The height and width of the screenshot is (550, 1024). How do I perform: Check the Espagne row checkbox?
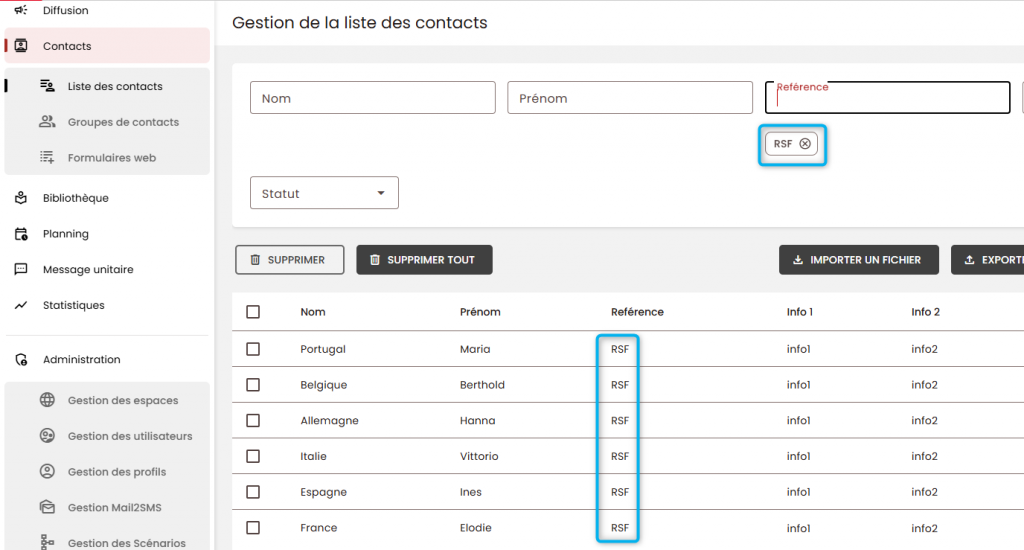(253, 492)
